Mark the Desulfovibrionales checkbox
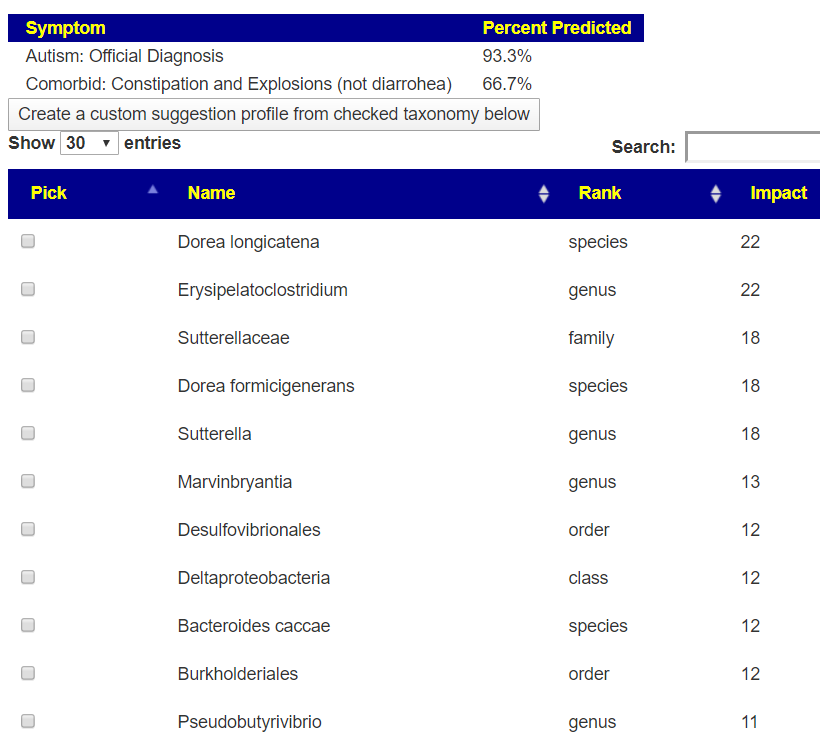This screenshot has height=749, width=820. 28,529
